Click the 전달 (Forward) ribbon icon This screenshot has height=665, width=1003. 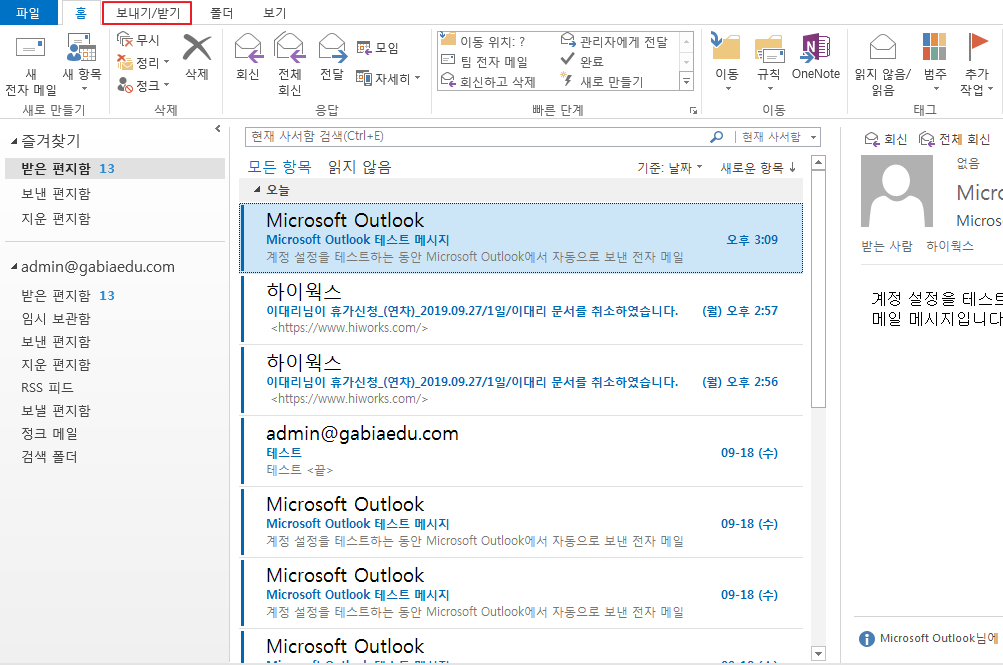(x=332, y=48)
